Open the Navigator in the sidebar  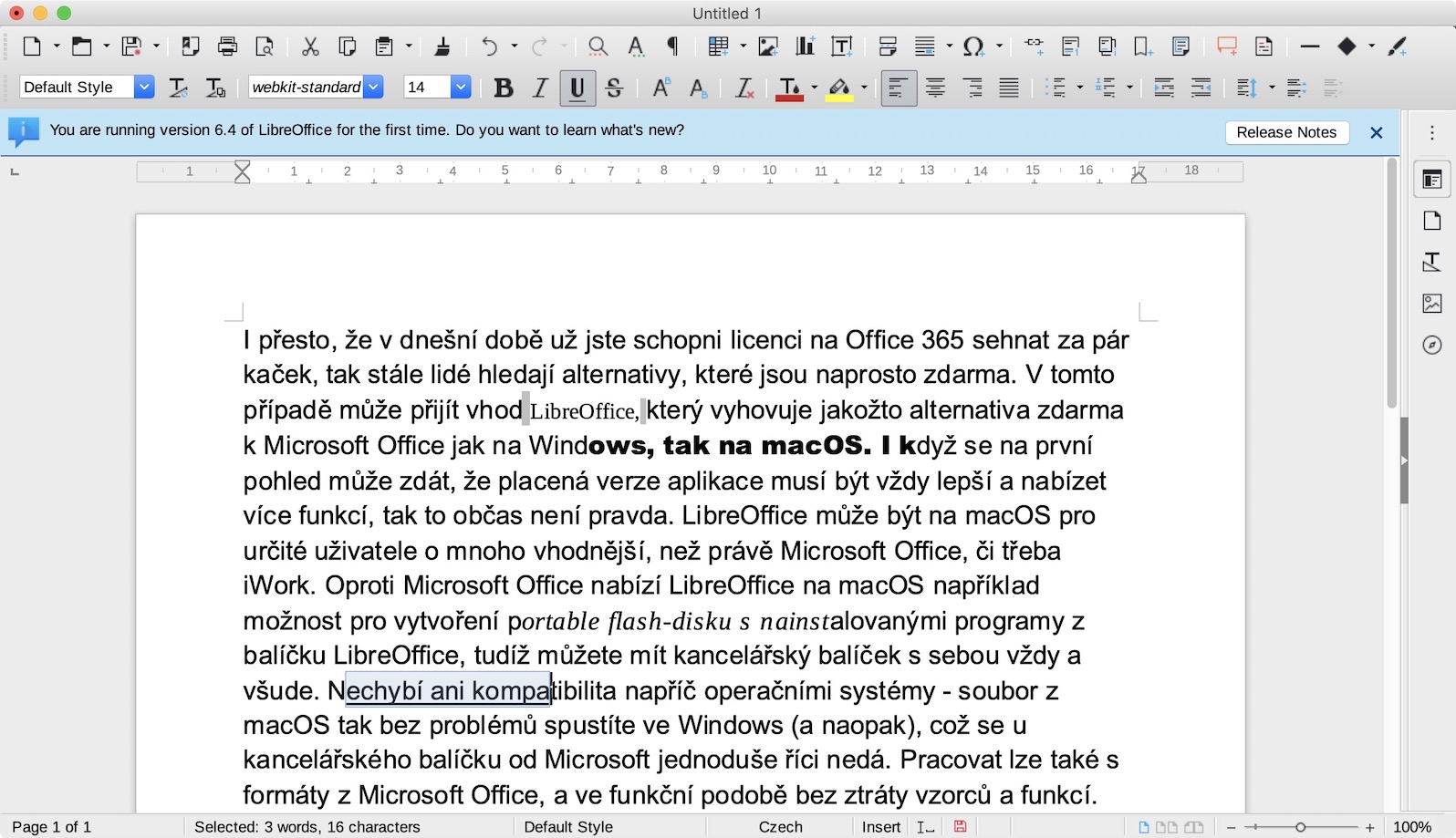[1432, 345]
